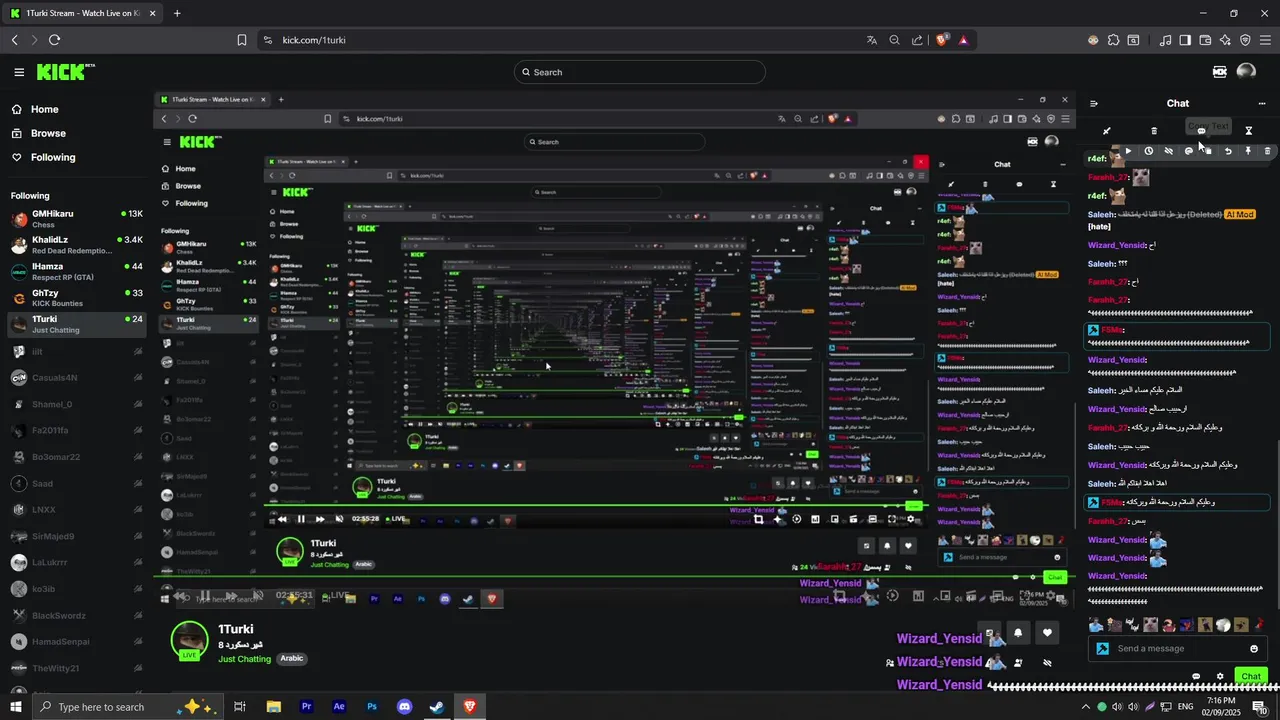Click the Arabic language tag

pos(291,659)
